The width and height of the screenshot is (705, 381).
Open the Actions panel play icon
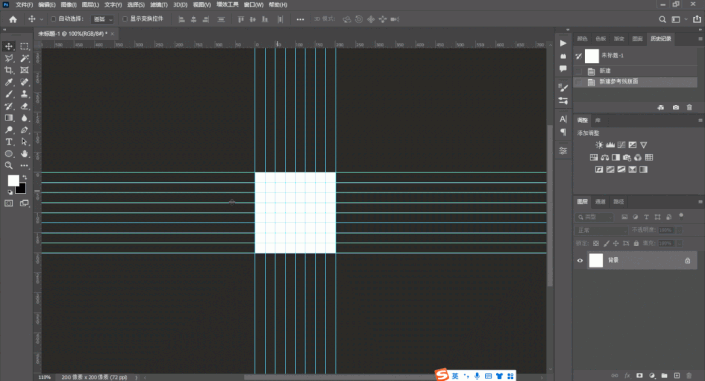pyautogui.click(x=563, y=43)
